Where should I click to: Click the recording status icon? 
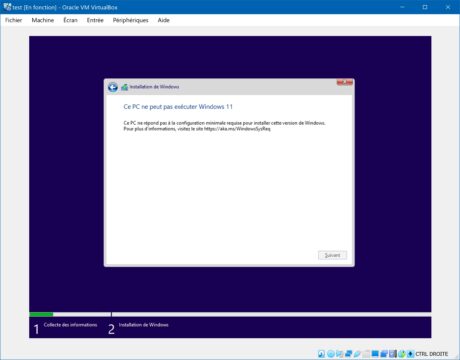384,354
